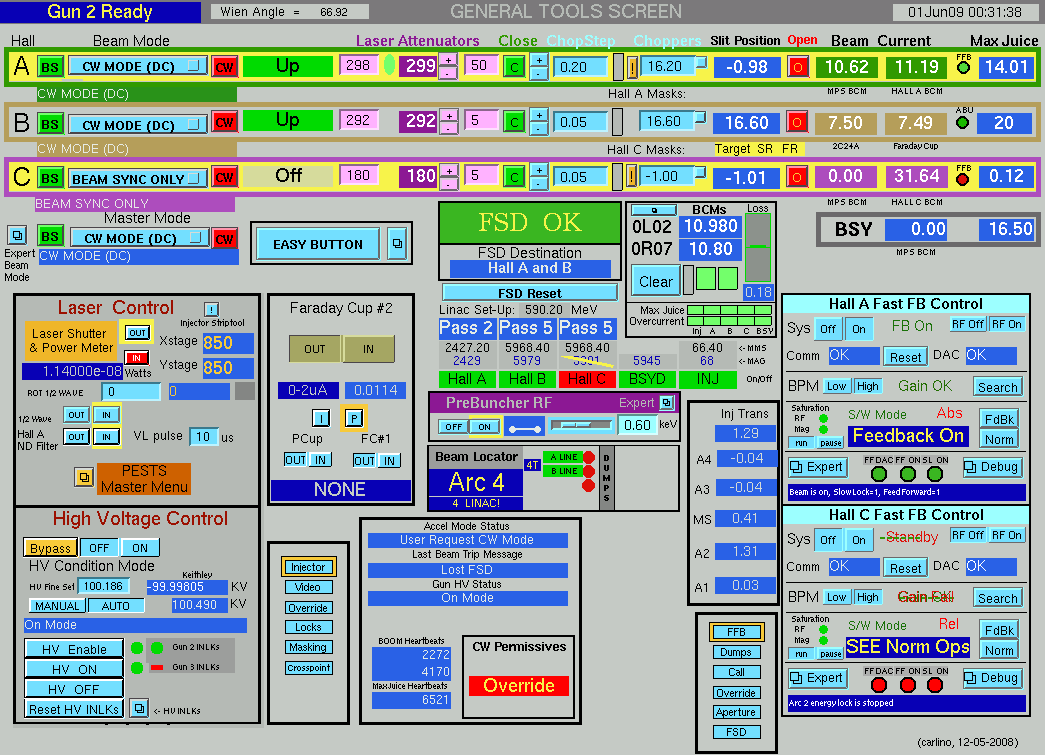Set Laser Shutter to OUT

137,333
